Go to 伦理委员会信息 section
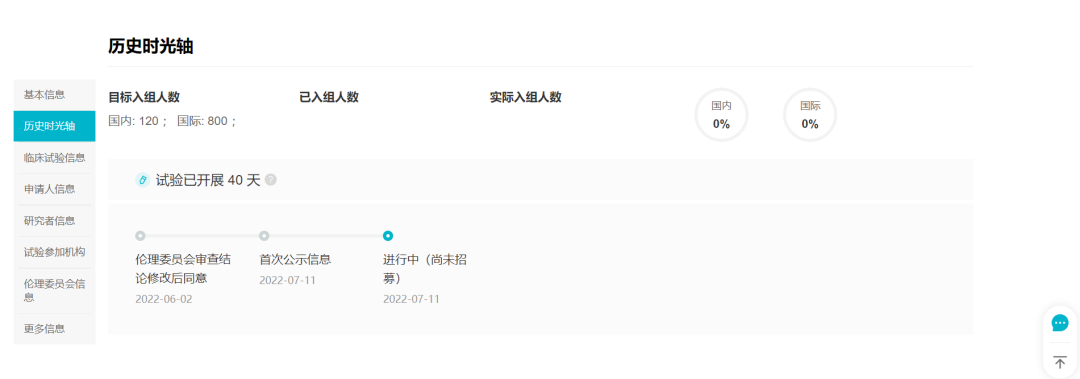 click(54, 291)
